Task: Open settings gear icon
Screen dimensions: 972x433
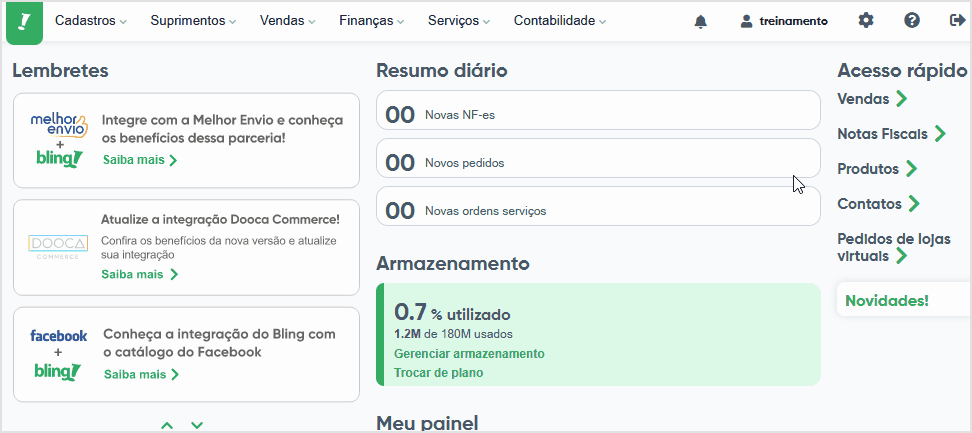Action: pyautogui.click(x=865, y=20)
